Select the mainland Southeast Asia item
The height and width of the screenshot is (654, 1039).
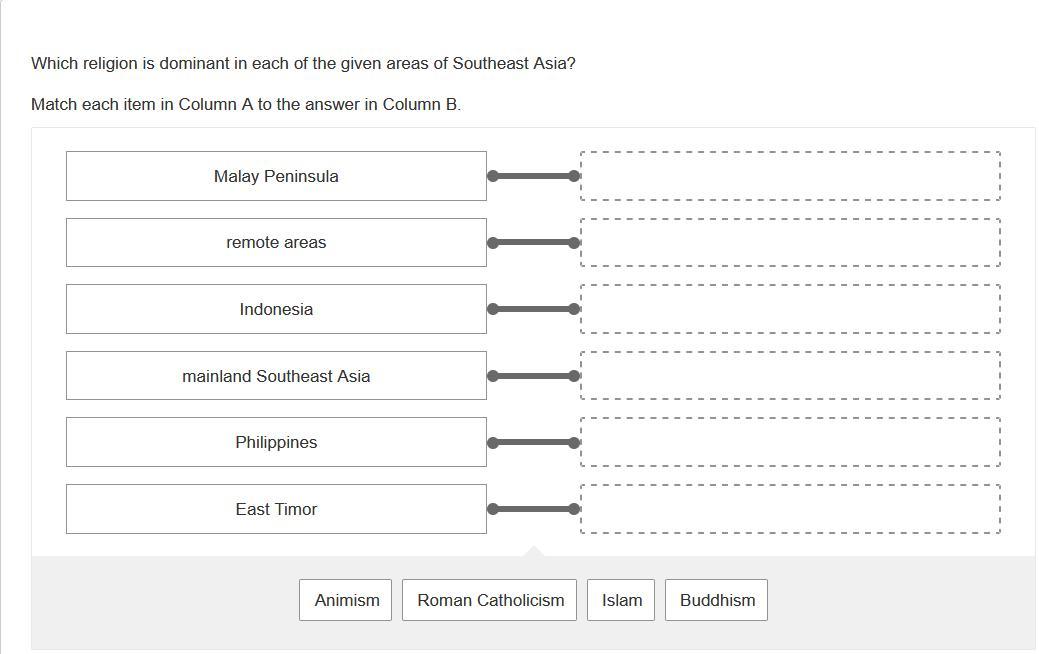276,376
